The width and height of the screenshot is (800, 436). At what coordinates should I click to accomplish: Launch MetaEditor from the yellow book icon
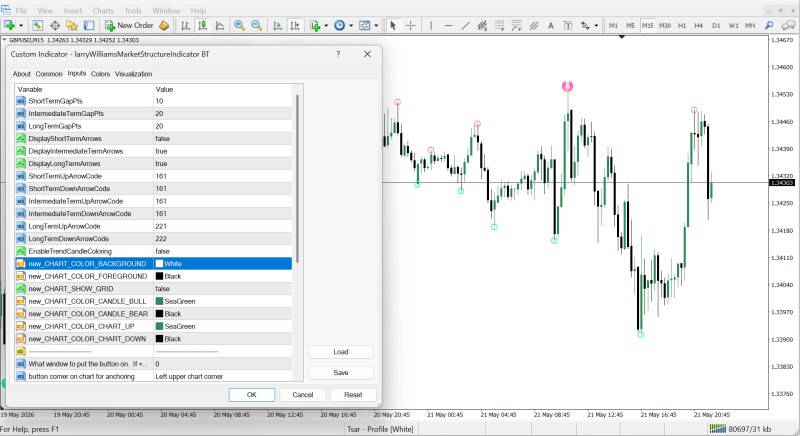(x=164, y=25)
